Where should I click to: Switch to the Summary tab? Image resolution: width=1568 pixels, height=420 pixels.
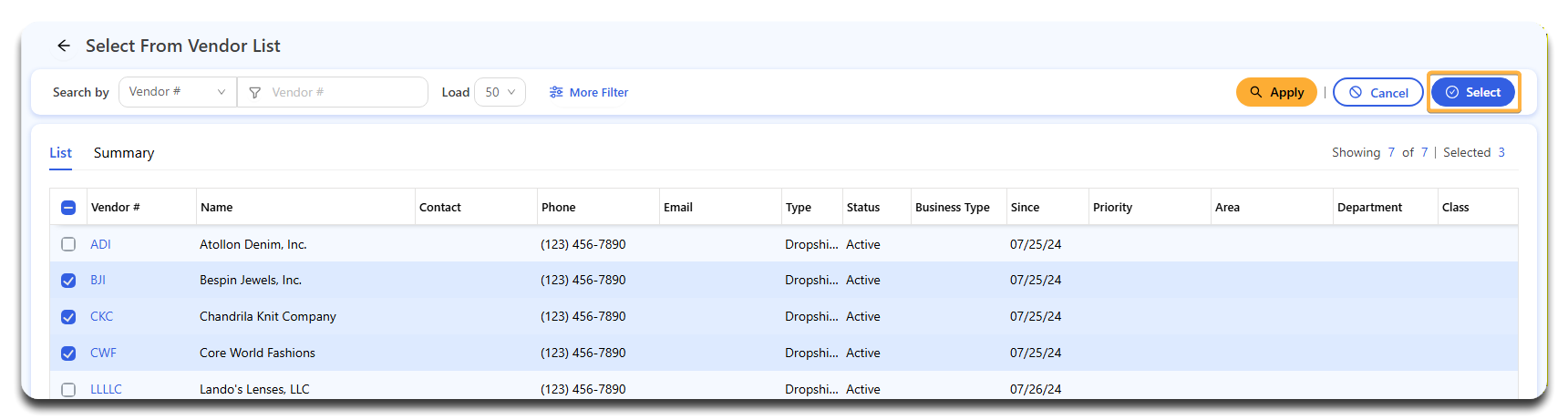coord(124,153)
